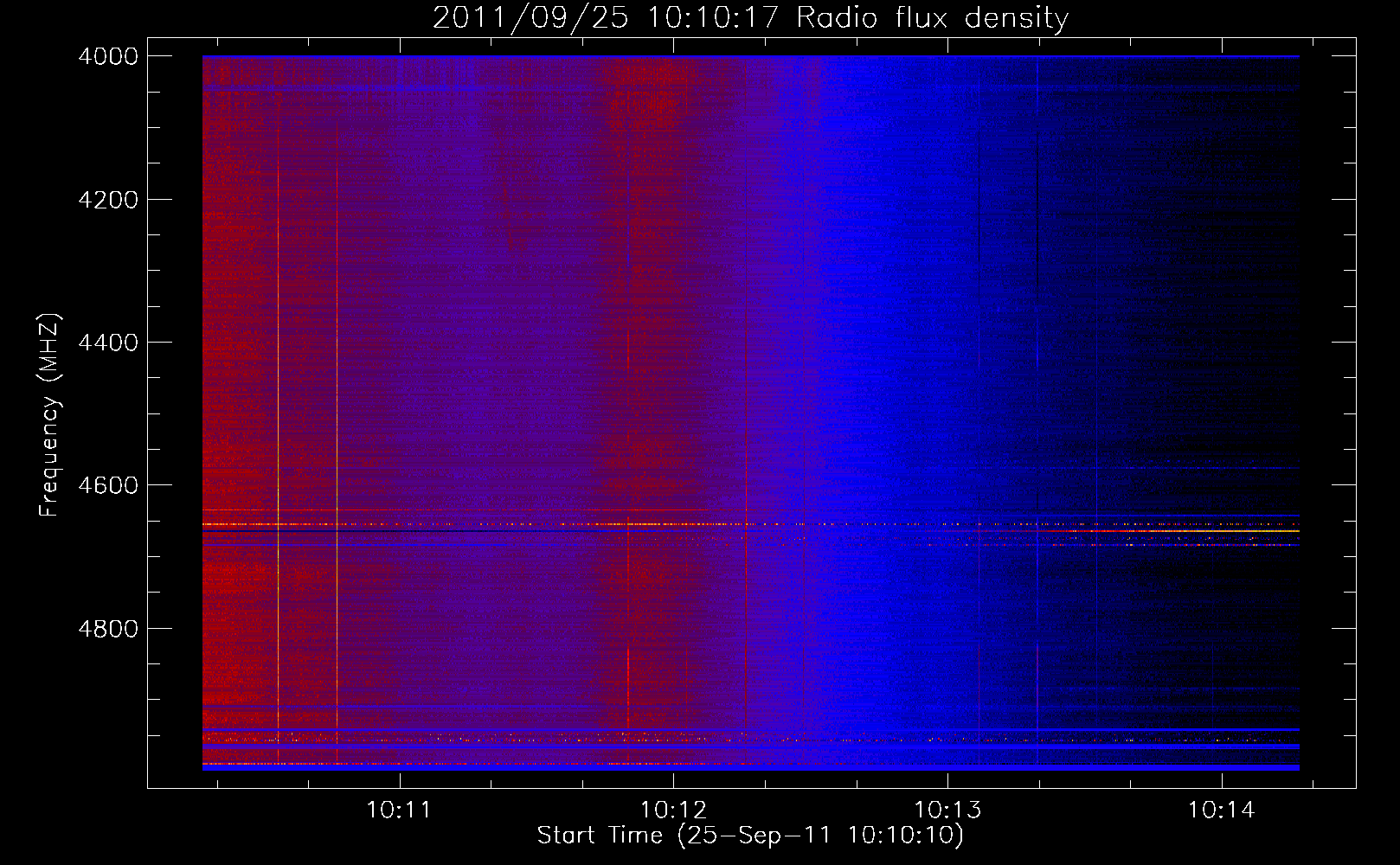This screenshot has height=865, width=1400.
Task: Select the 4600 frequency tick label
Action: 108,485
